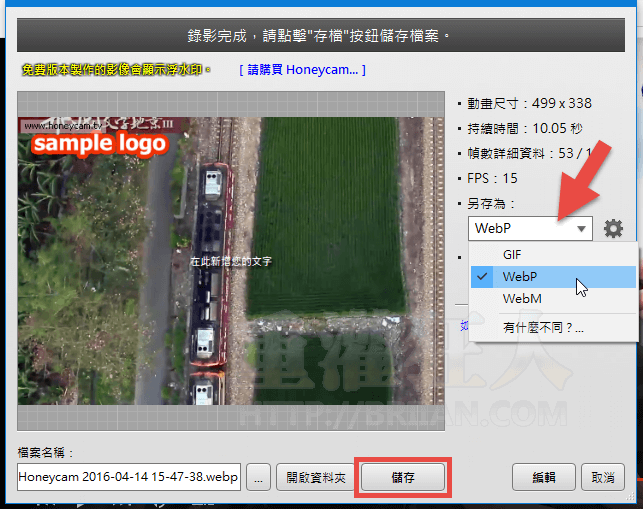Click the browse "..." button beside filename
The width and height of the screenshot is (643, 509).
coord(259,477)
